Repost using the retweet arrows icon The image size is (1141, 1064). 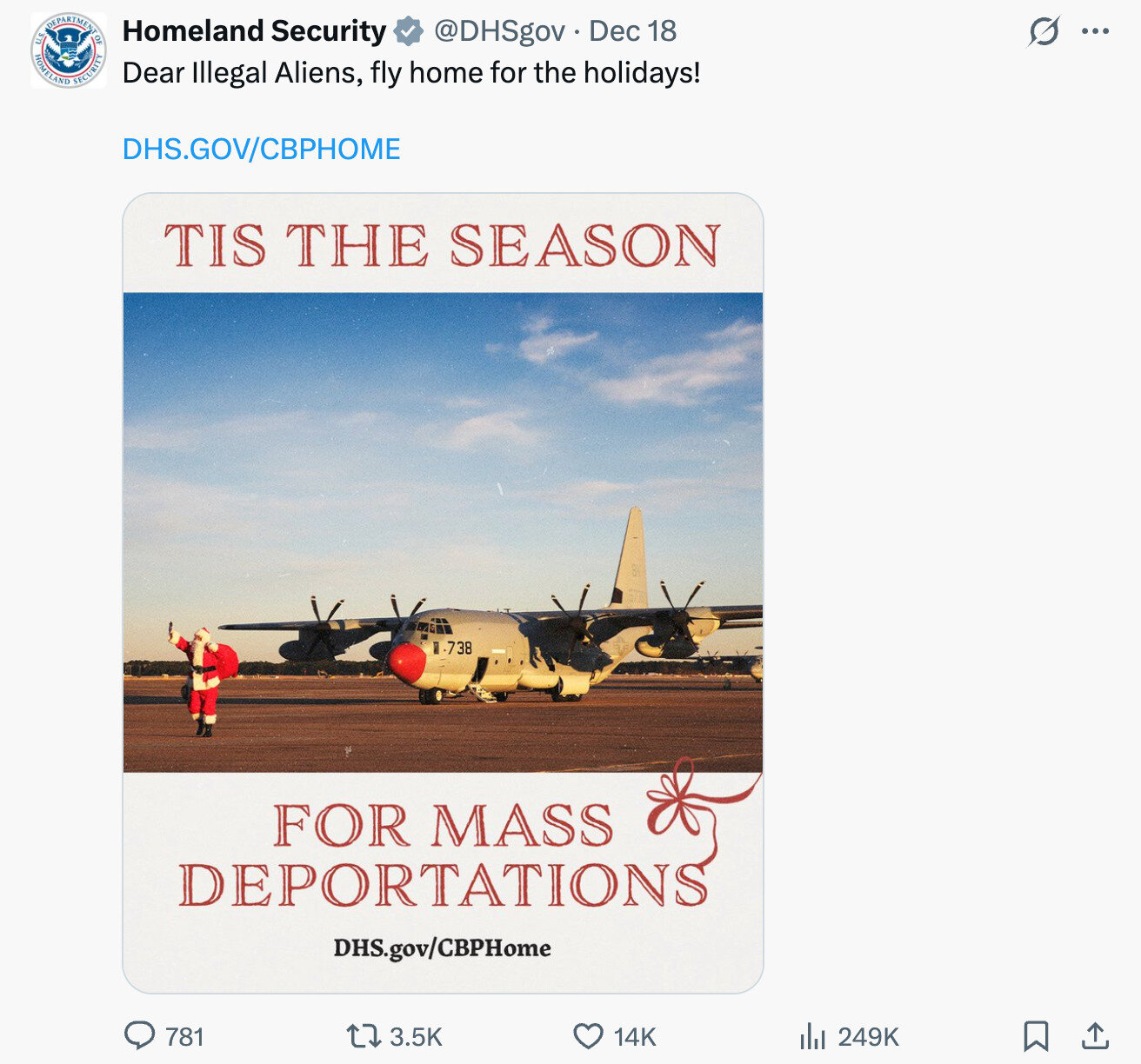coord(362,1036)
